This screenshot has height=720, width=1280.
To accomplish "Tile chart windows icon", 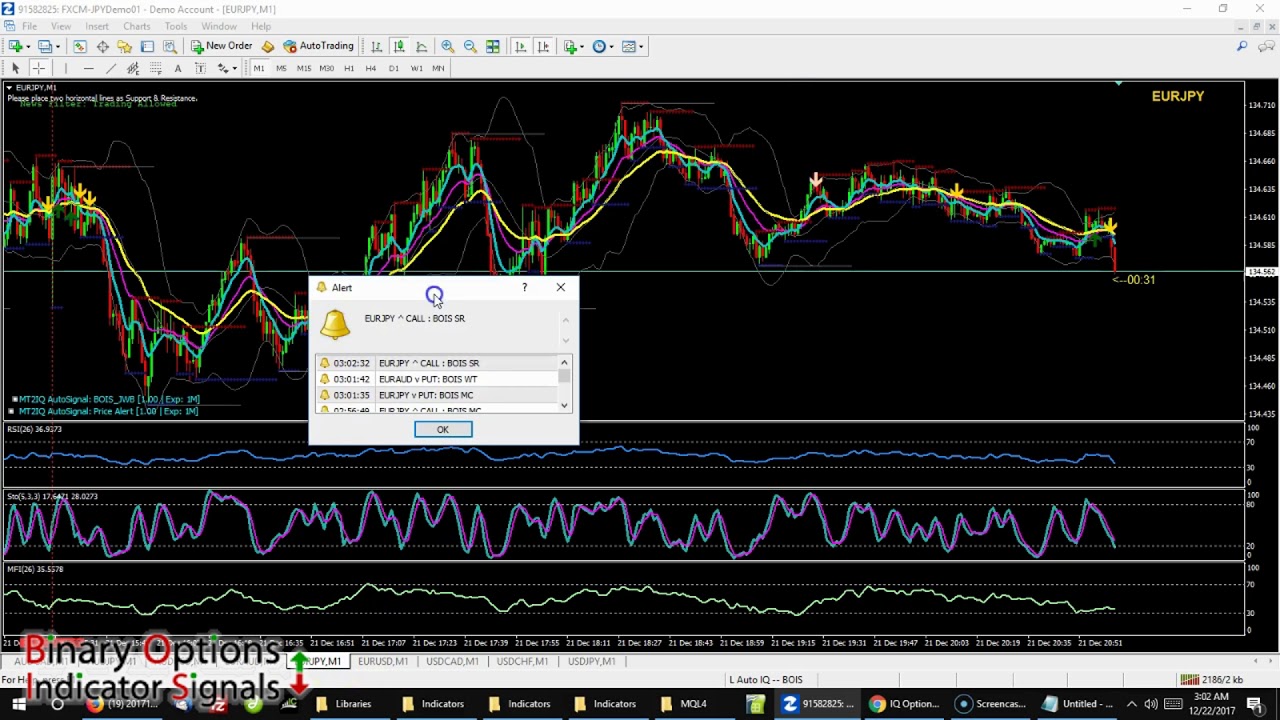I will [x=493, y=46].
